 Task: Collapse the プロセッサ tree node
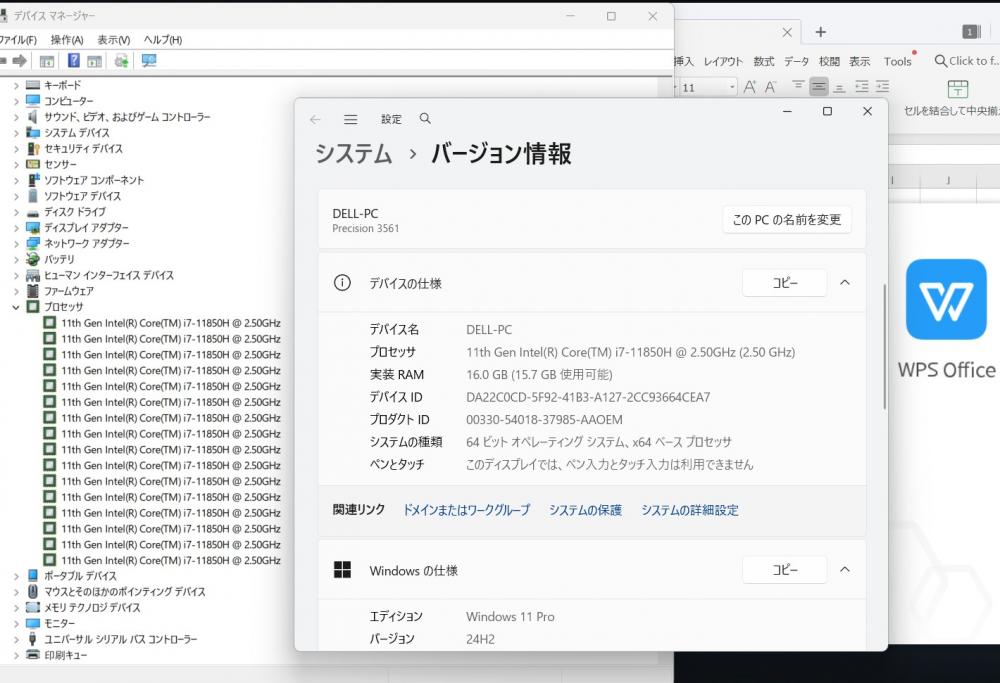pyautogui.click(x=16, y=307)
